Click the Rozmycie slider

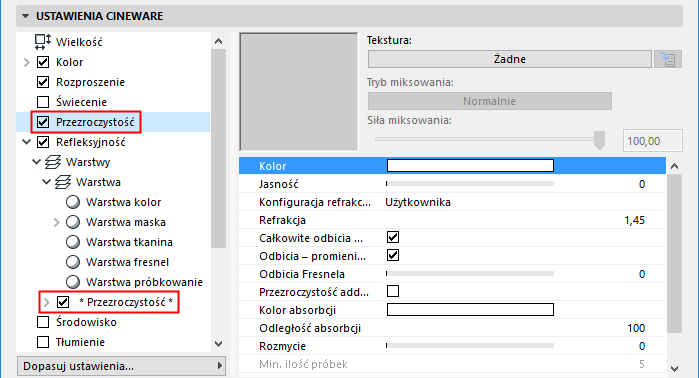(x=470, y=345)
